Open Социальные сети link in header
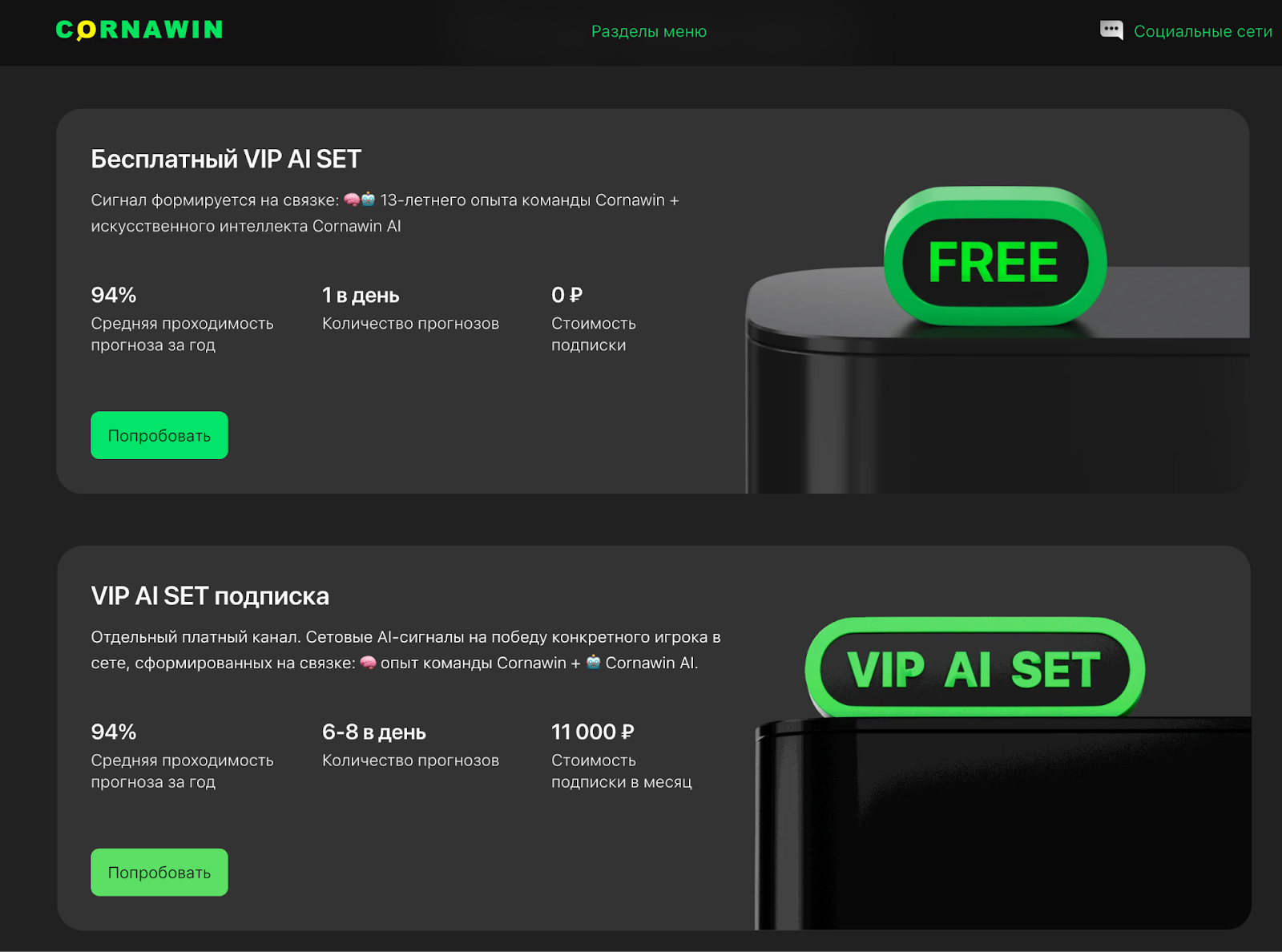This screenshot has height=952, width=1282. coord(1202,31)
